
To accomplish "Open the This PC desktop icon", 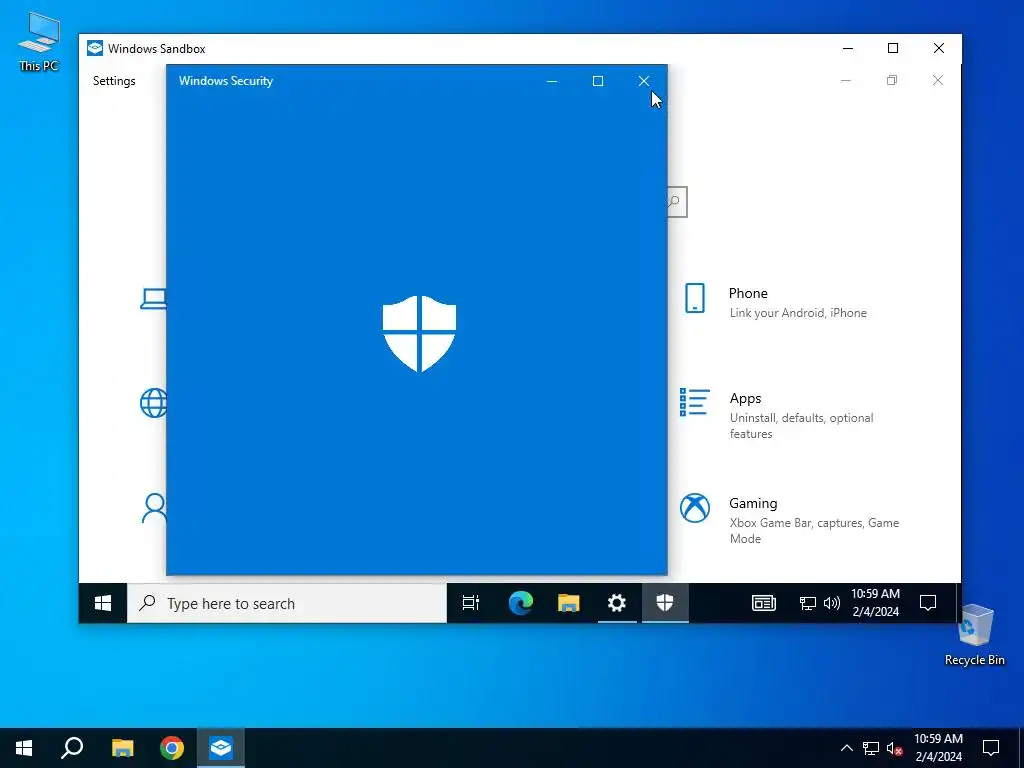I will 39,40.
